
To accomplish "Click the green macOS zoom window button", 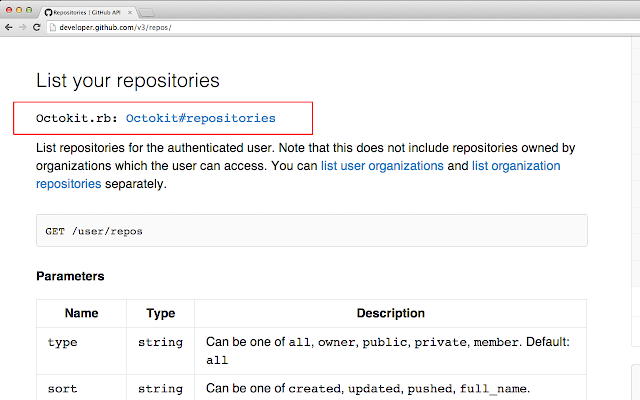I will click(x=29, y=10).
